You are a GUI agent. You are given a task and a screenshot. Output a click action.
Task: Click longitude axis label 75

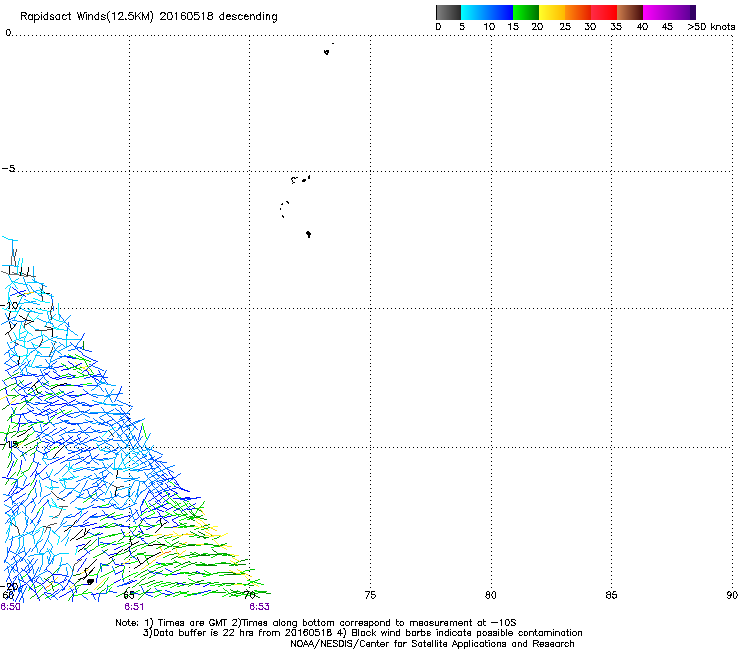(370, 595)
